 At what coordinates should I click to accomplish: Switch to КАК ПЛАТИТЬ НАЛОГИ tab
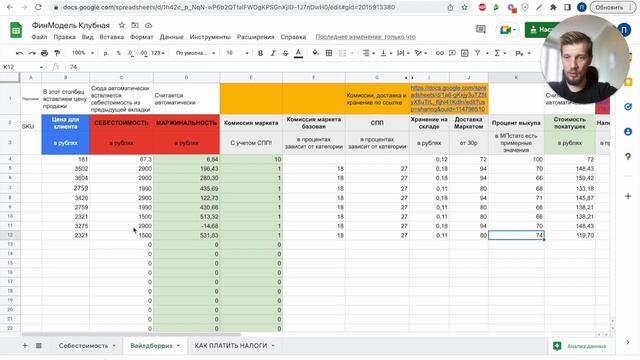tap(234, 346)
